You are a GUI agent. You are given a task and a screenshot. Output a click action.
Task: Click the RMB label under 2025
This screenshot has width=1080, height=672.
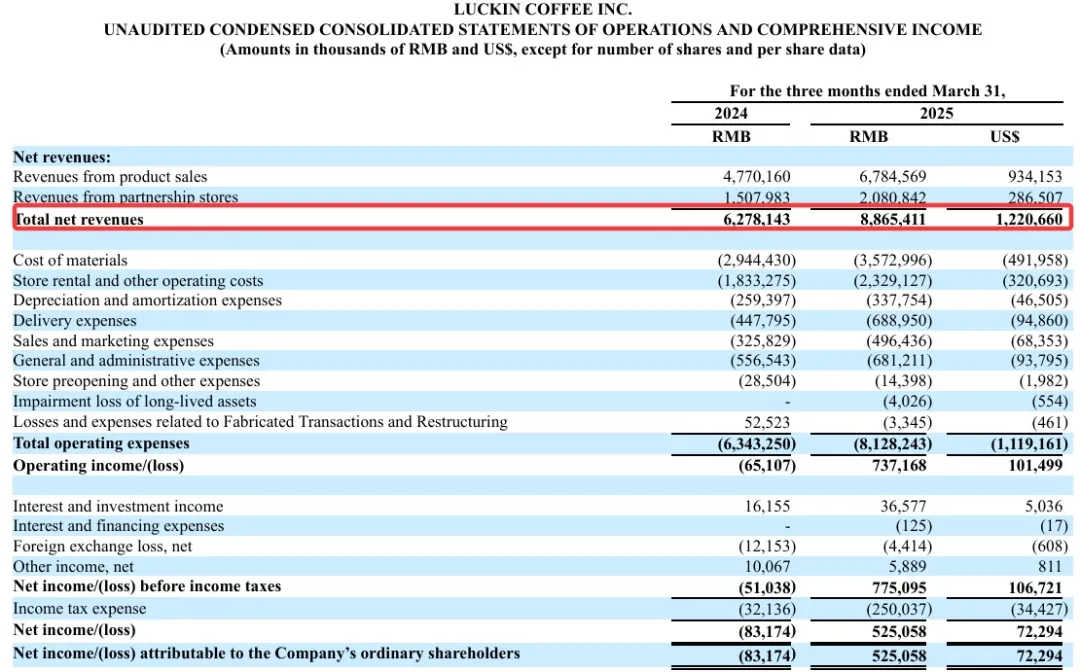click(x=869, y=136)
